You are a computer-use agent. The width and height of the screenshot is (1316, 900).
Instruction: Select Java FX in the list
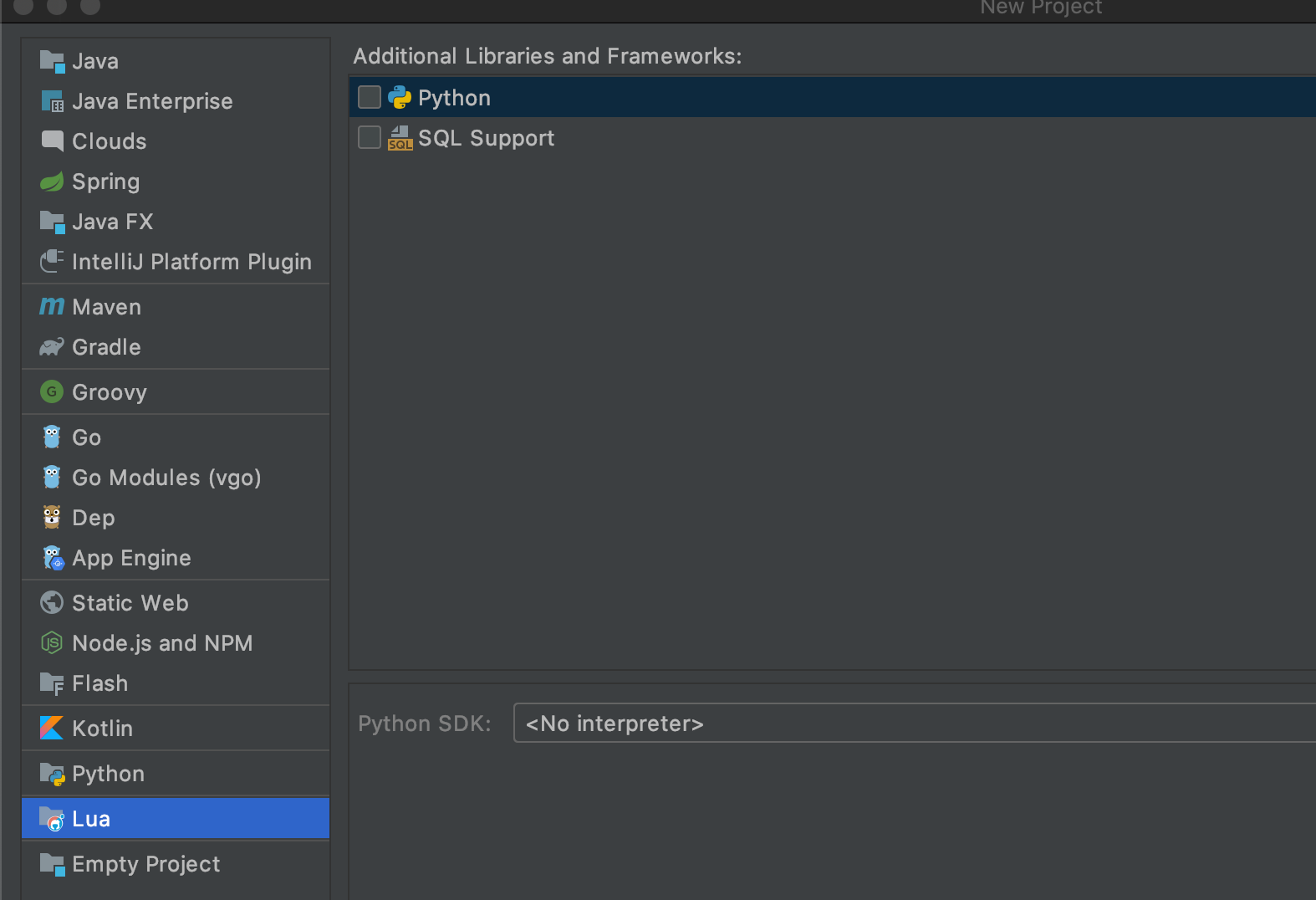[176, 222]
